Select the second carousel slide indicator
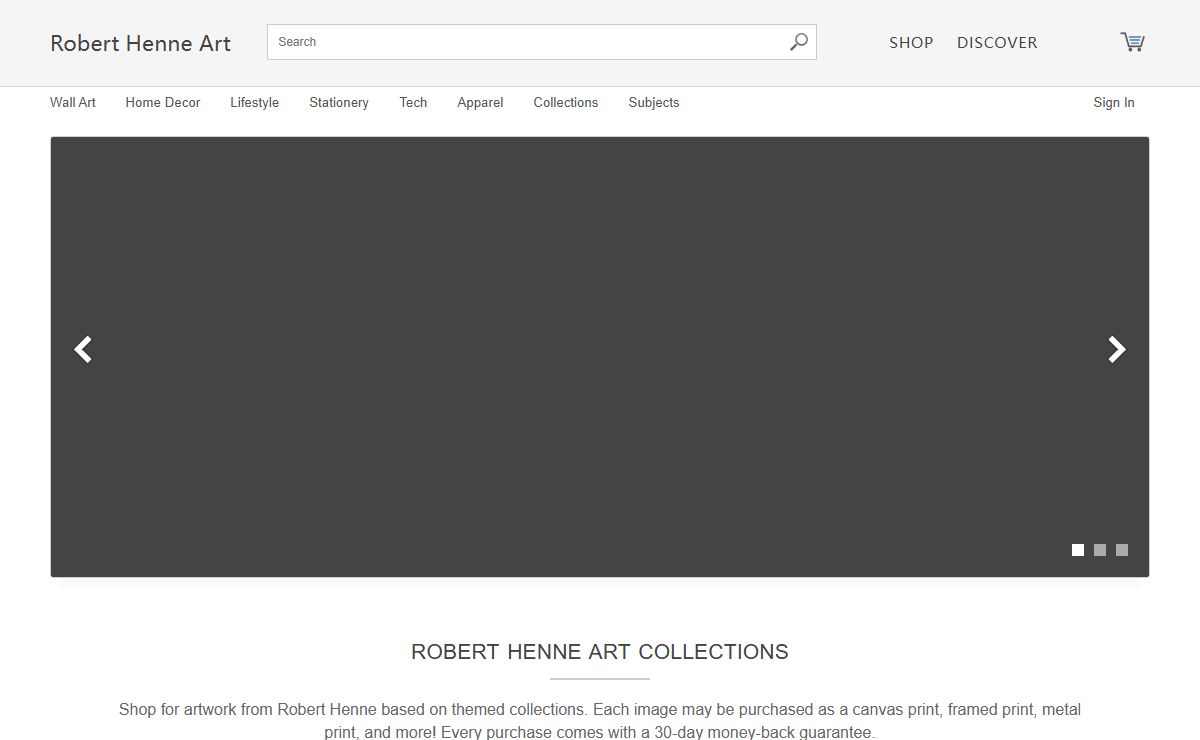The image size is (1200, 740). point(1100,550)
